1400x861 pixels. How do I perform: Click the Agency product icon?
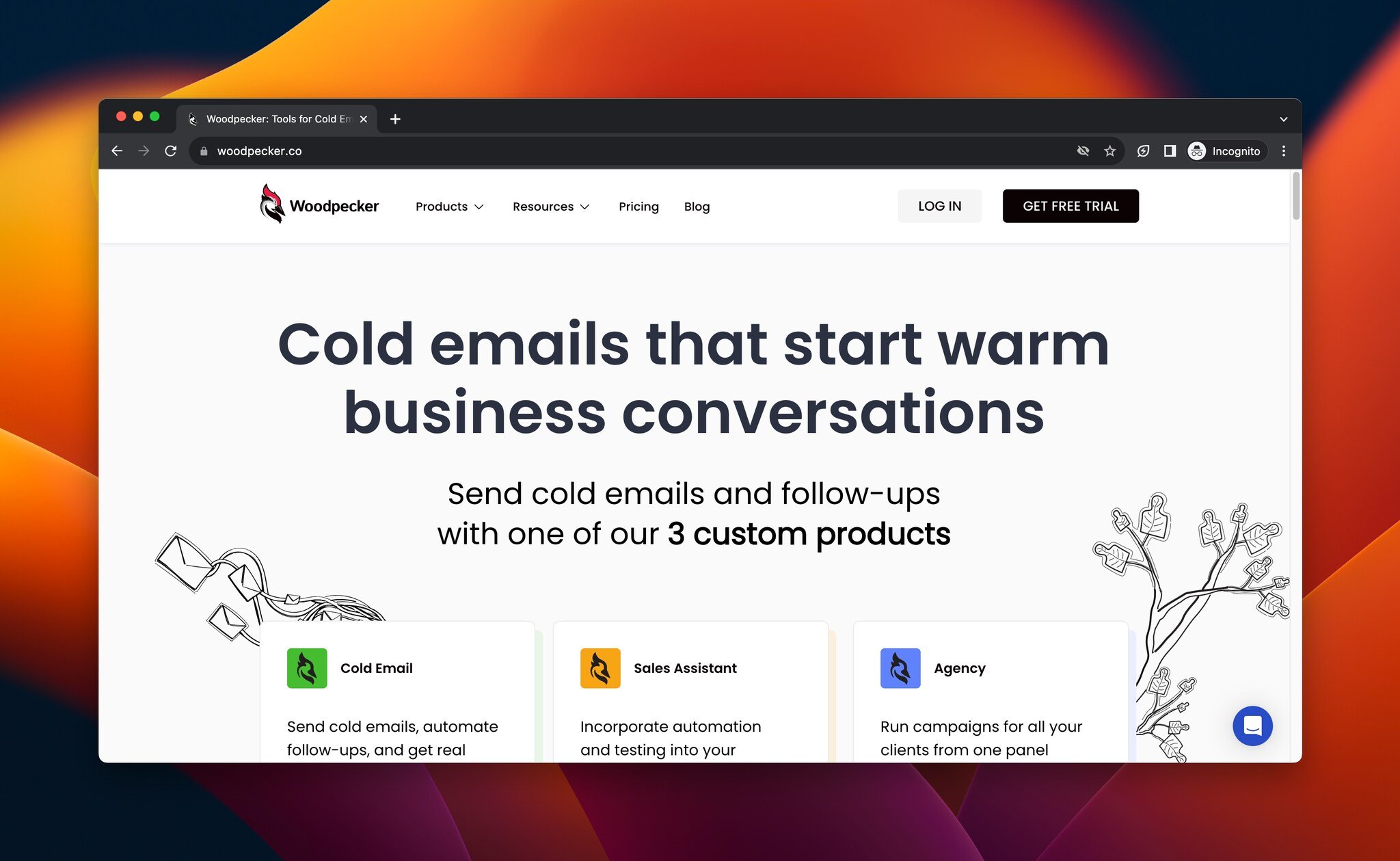coord(899,668)
